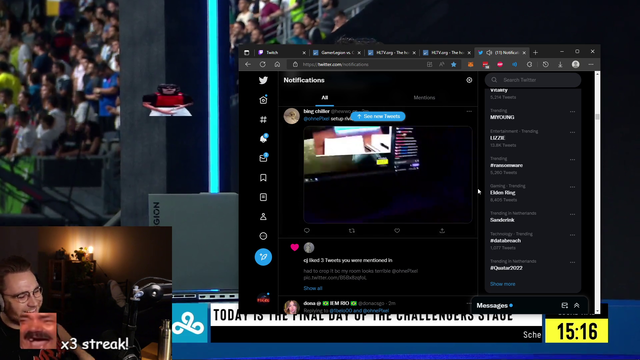The height and width of the screenshot is (360, 640).
Task: Switch to the All notifications tab
Action: click(324, 98)
